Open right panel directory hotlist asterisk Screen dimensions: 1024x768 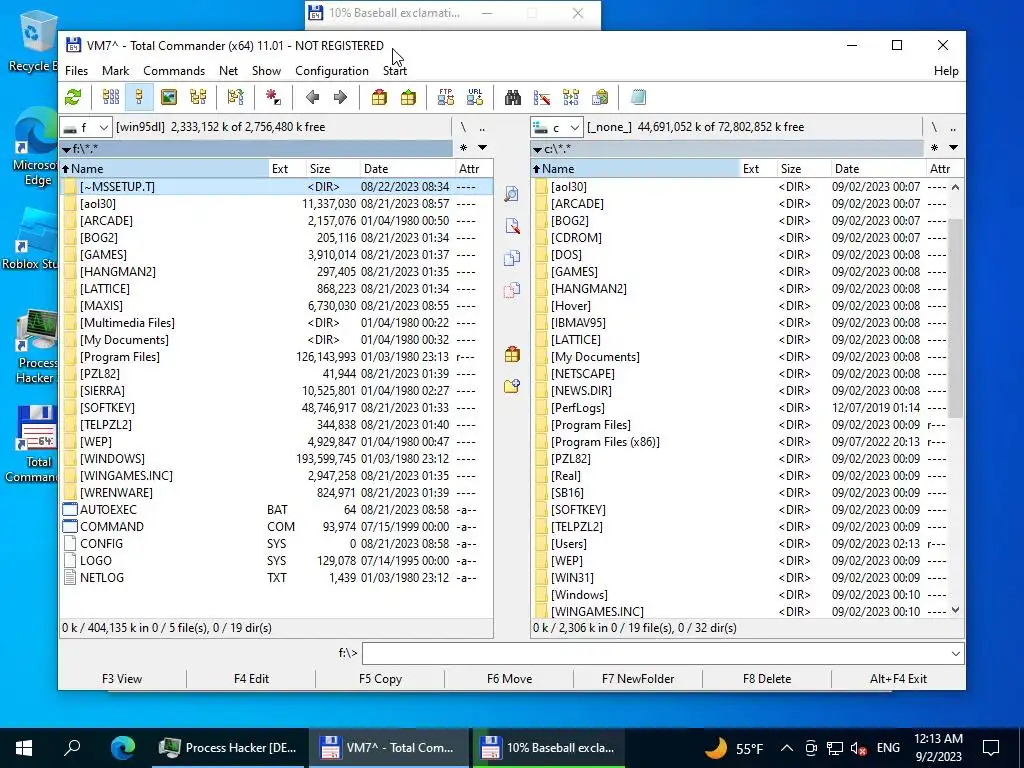935,148
